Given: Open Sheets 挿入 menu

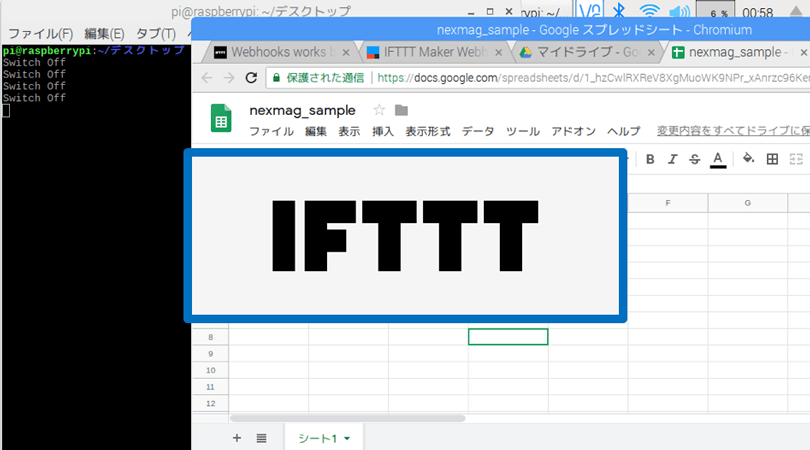Looking at the screenshot, I should click(x=383, y=131).
